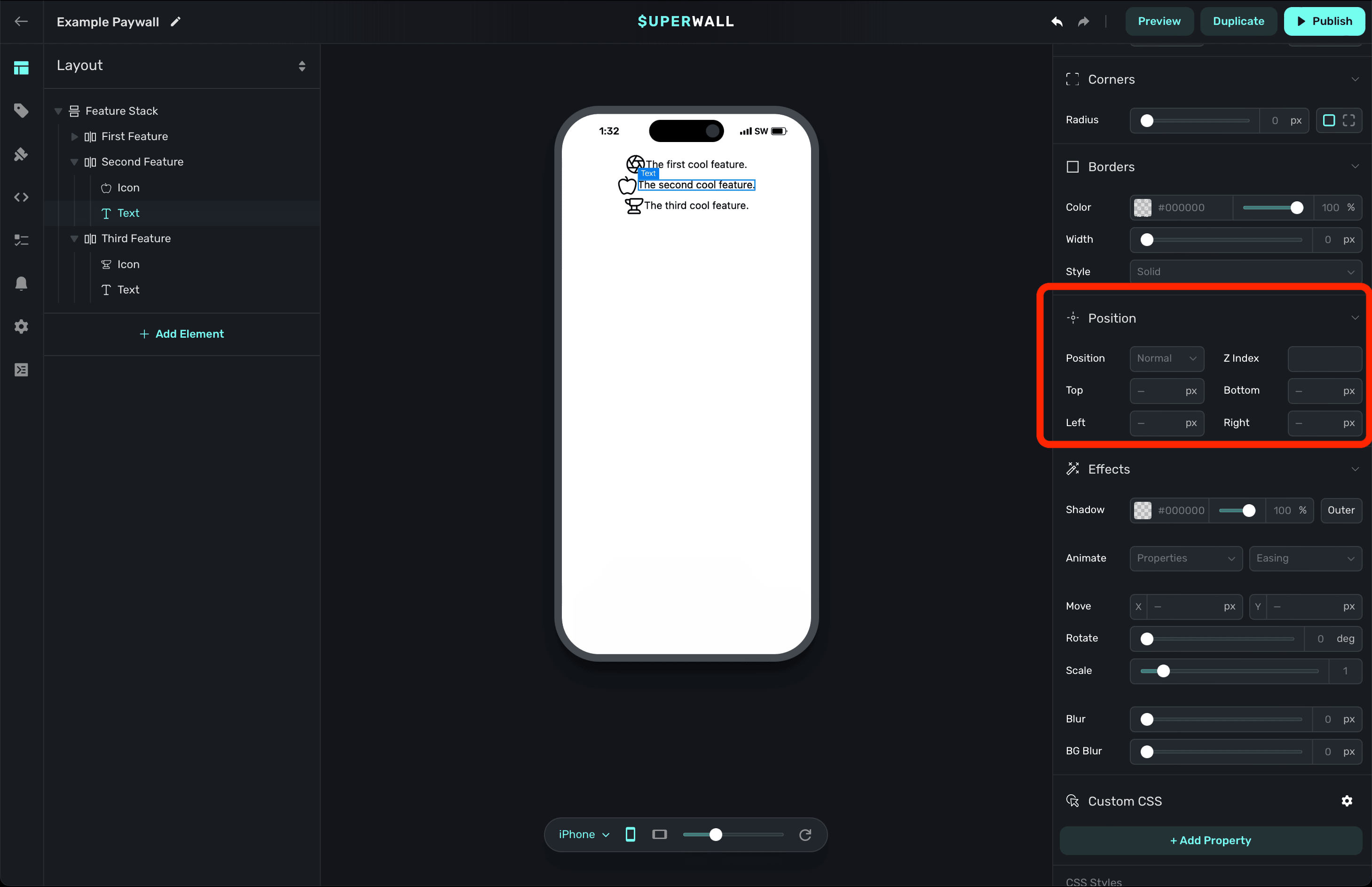Open Custom CSS gear settings
Screen dimensions: 1372x887
tap(1347, 800)
